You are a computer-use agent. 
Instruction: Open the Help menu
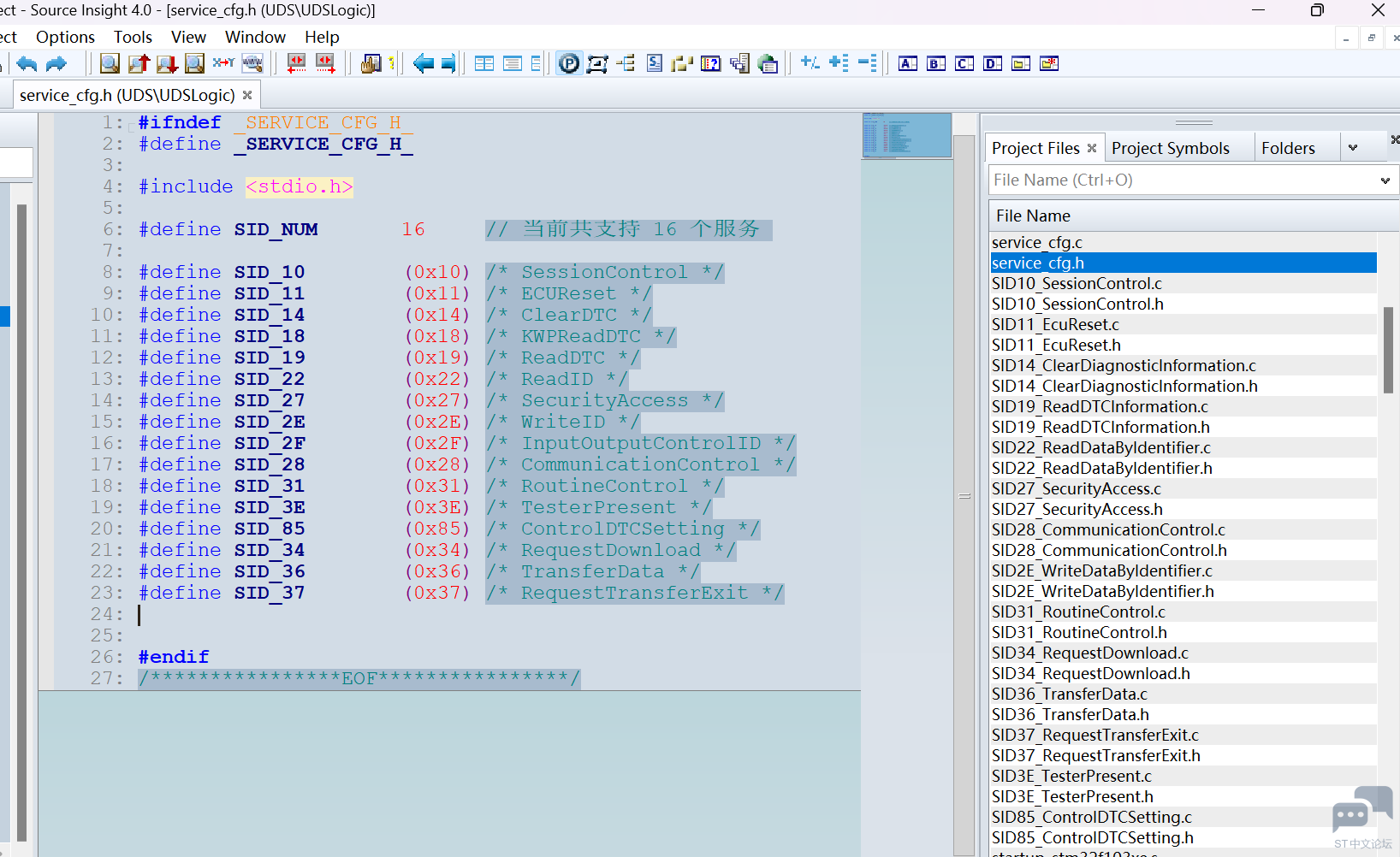322,37
